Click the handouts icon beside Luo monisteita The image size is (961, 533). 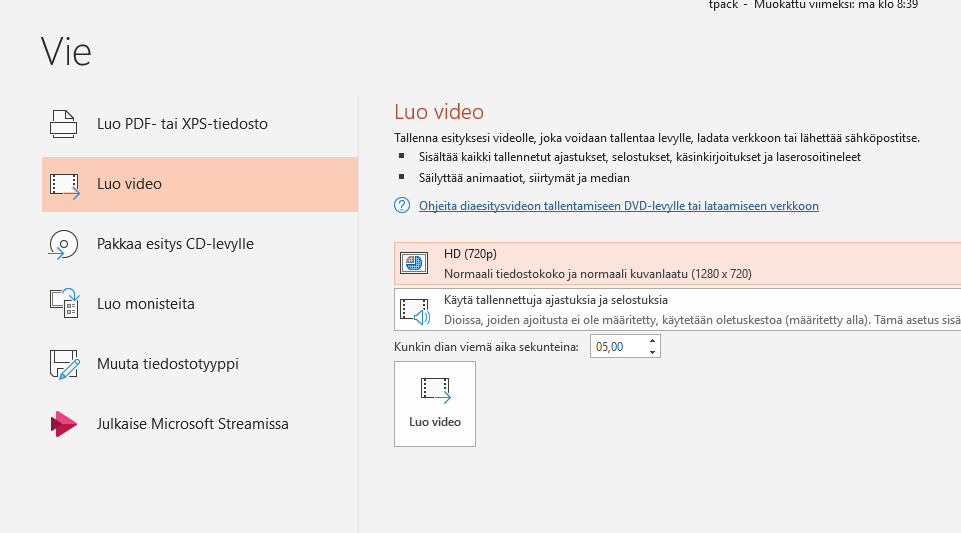click(64, 304)
